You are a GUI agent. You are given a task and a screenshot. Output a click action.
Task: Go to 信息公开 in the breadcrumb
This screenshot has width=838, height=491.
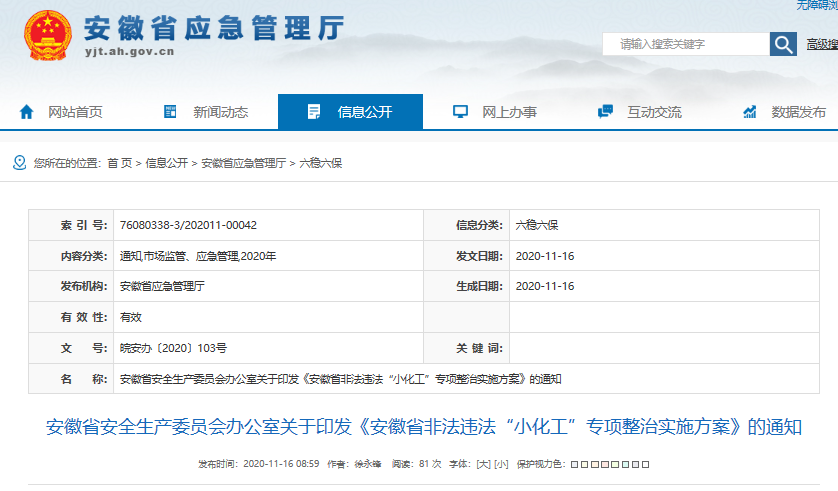pos(167,163)
